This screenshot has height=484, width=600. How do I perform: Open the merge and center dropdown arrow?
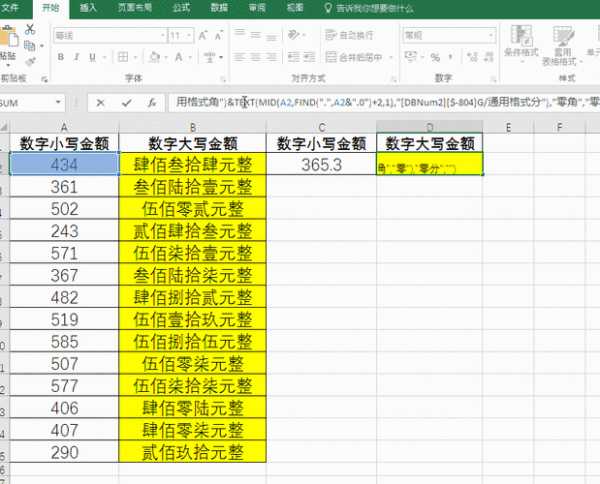click(391, 57)
